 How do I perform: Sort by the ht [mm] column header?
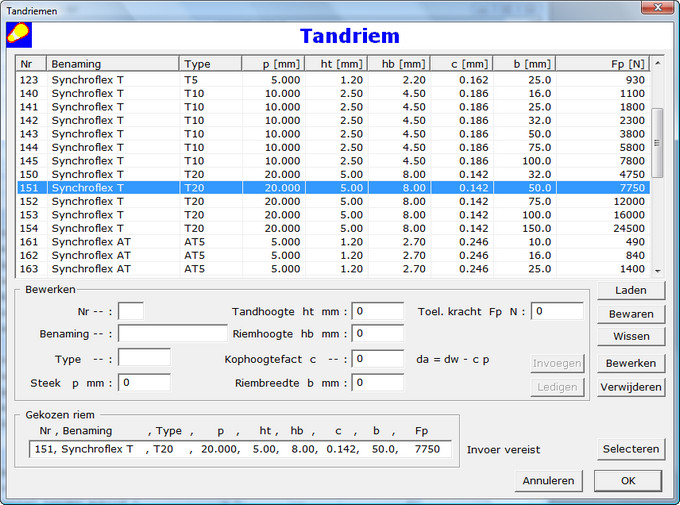click(x=336, y=64)
